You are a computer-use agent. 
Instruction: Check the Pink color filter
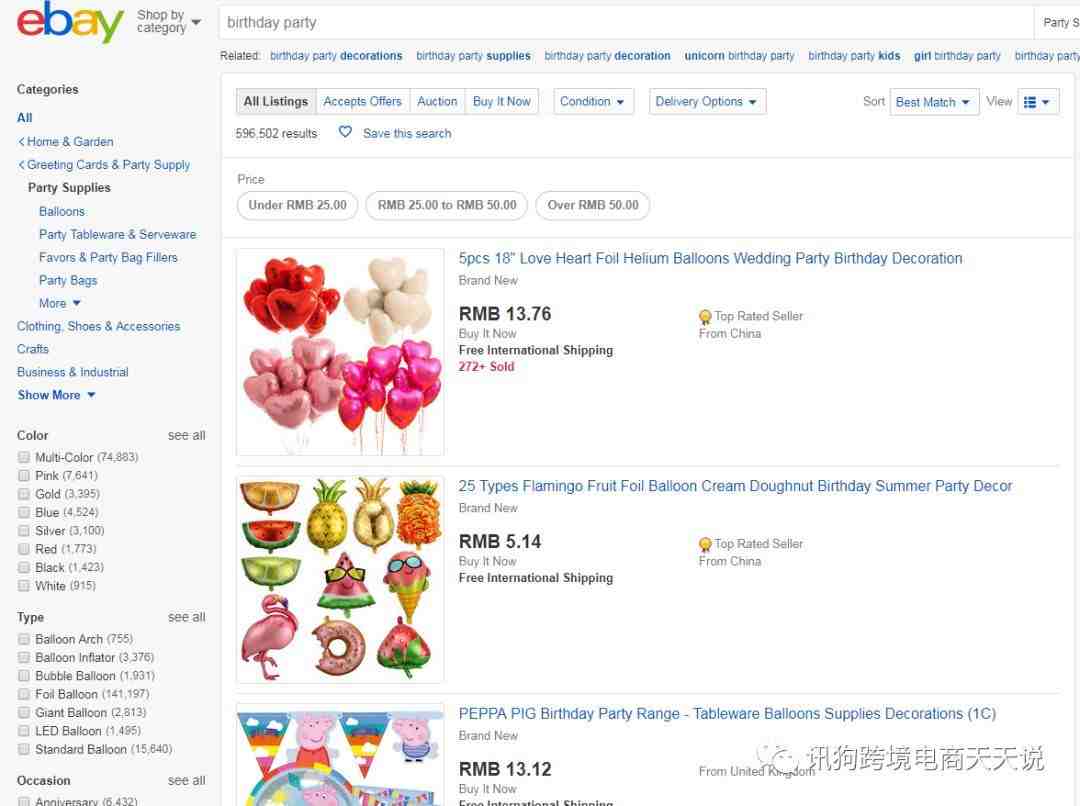coord(24,475)
